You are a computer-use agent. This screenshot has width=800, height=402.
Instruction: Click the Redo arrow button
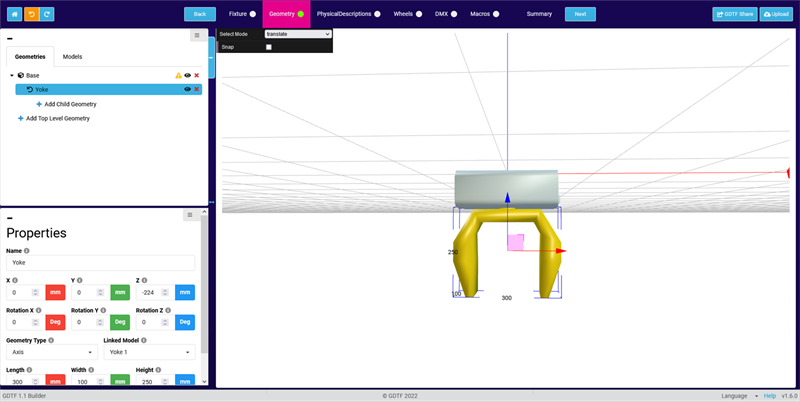(x=48, y=14)
